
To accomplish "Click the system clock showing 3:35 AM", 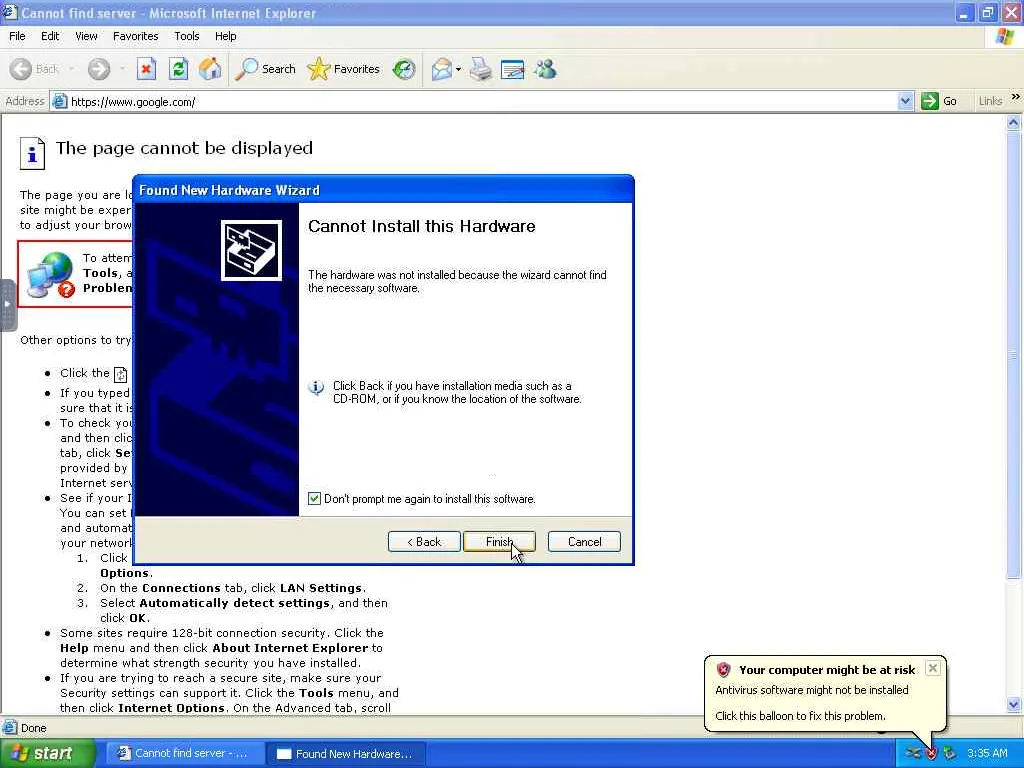I will point(987,754).
